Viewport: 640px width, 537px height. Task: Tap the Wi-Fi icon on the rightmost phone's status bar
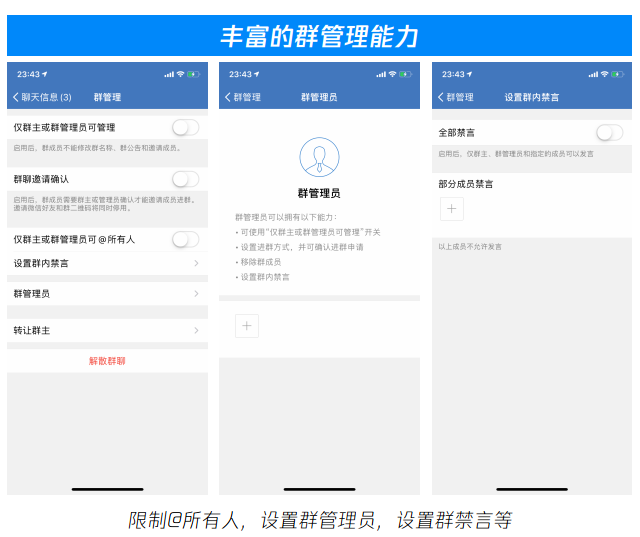point(604,74)
